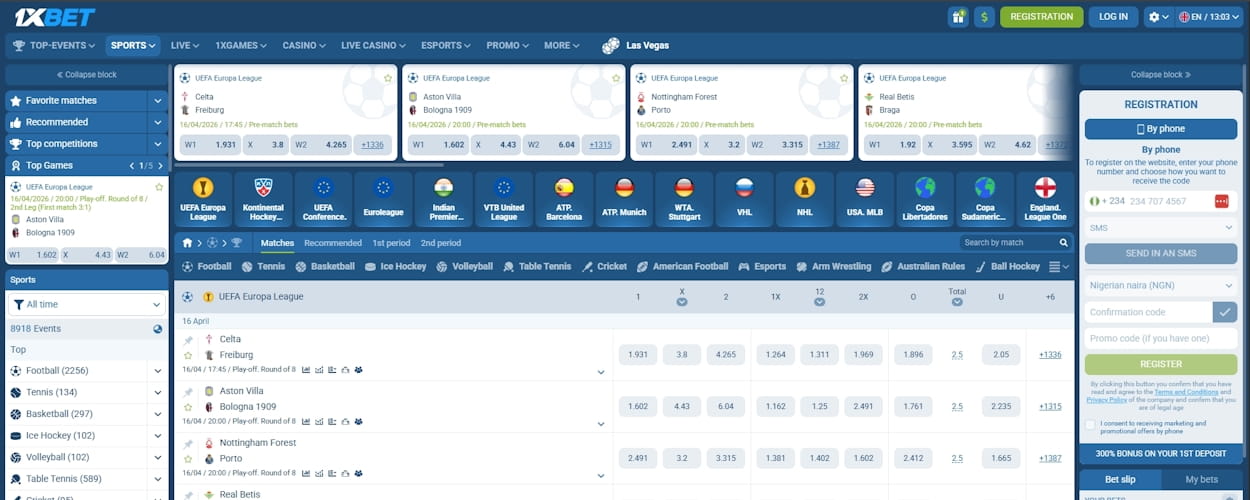Switch to the 1st period tab

tap(391, 243)
